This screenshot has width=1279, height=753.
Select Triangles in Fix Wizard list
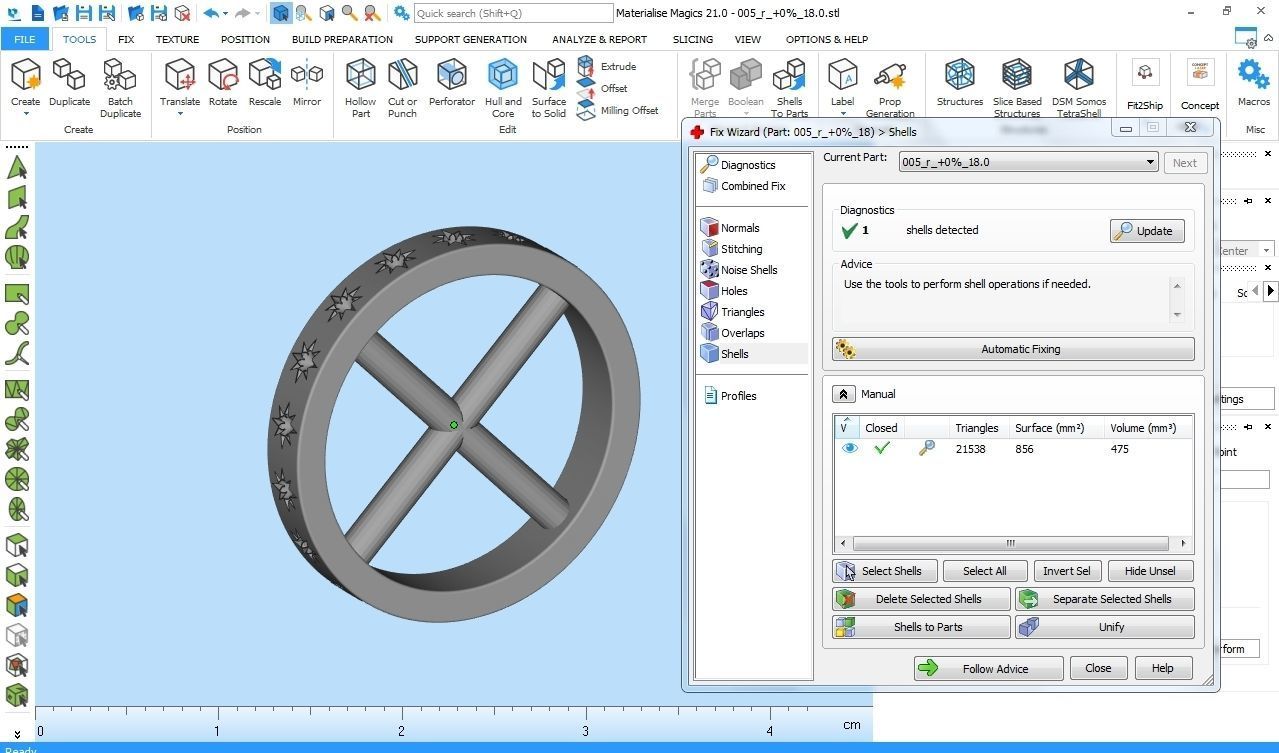pos(733,312)
